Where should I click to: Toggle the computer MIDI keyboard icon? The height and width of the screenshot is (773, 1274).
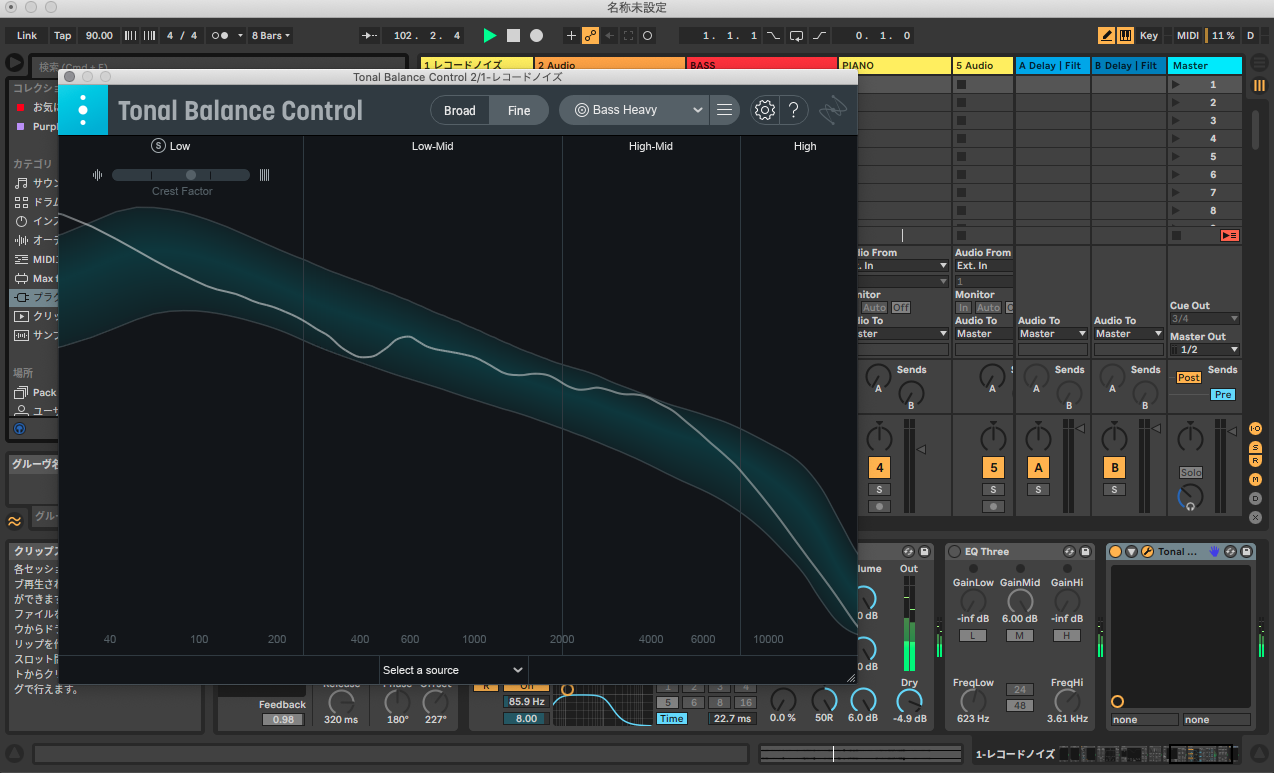pyautogui.click(x=1125, y=35)
